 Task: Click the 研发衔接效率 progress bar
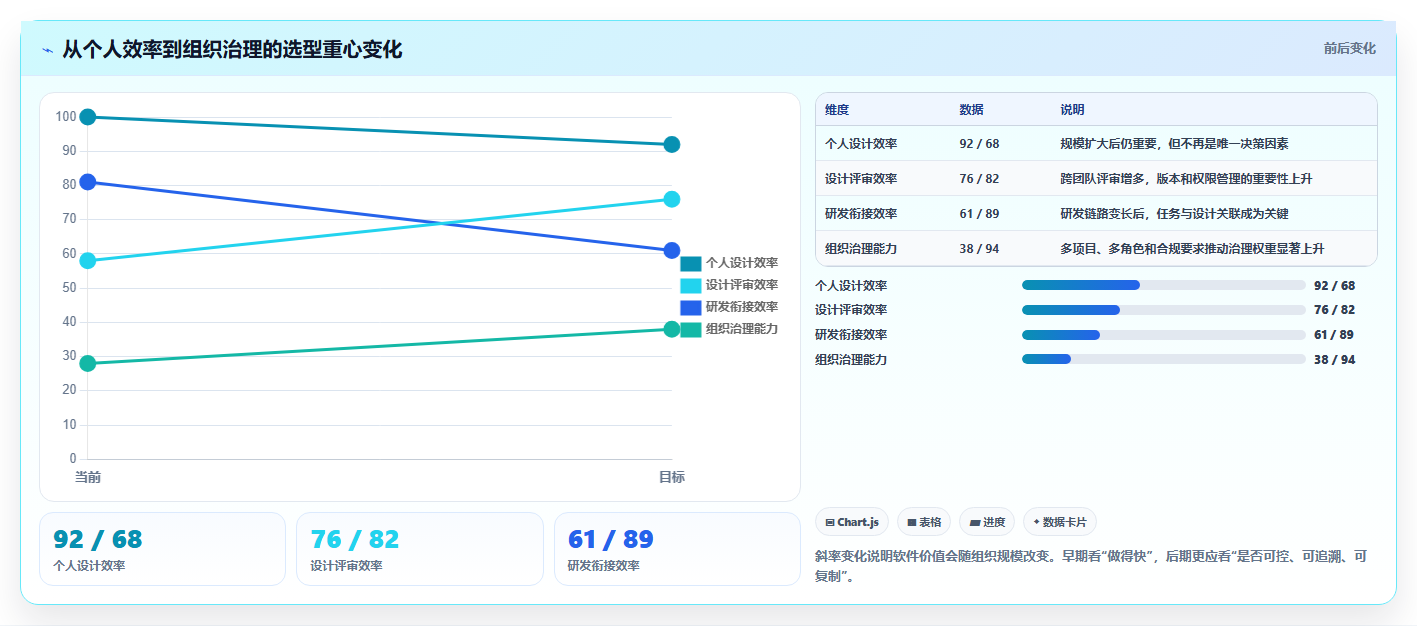pos(1164,335)
